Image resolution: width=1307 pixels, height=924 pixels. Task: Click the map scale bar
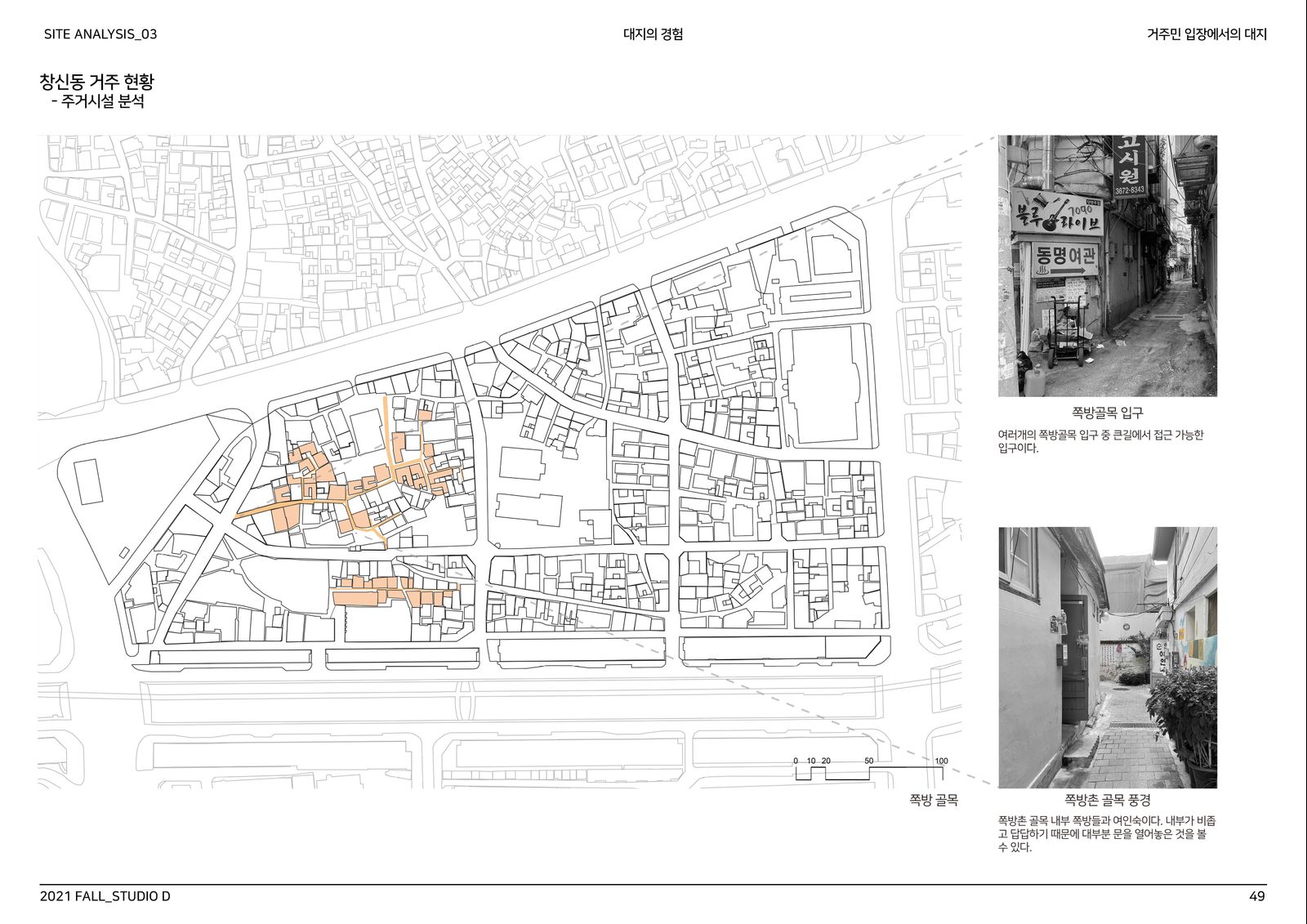pyautogui.click(x=871, y=770)
